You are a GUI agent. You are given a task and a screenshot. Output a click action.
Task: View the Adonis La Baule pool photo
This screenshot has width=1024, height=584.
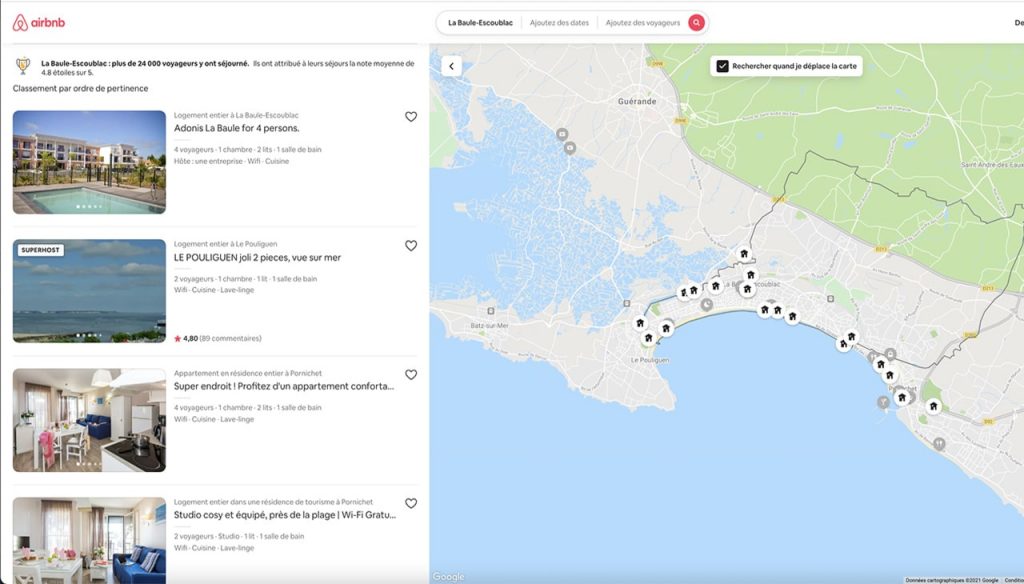pyautogui.click(x=89, y=162)
